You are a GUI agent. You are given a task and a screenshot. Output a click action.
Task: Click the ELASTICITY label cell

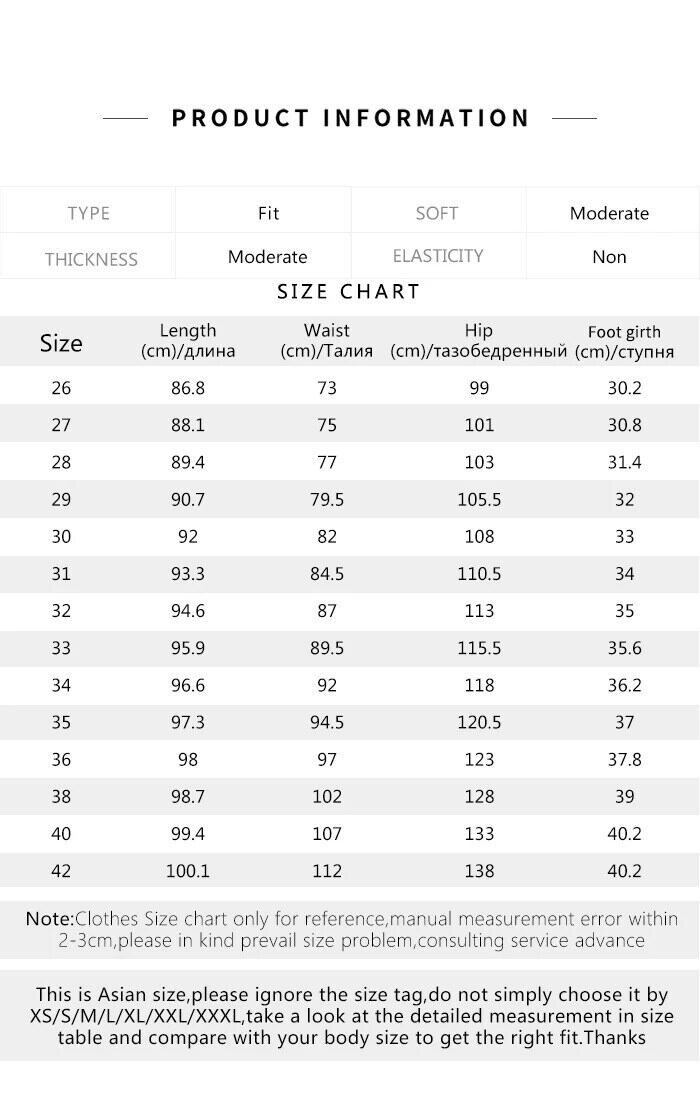438,256
